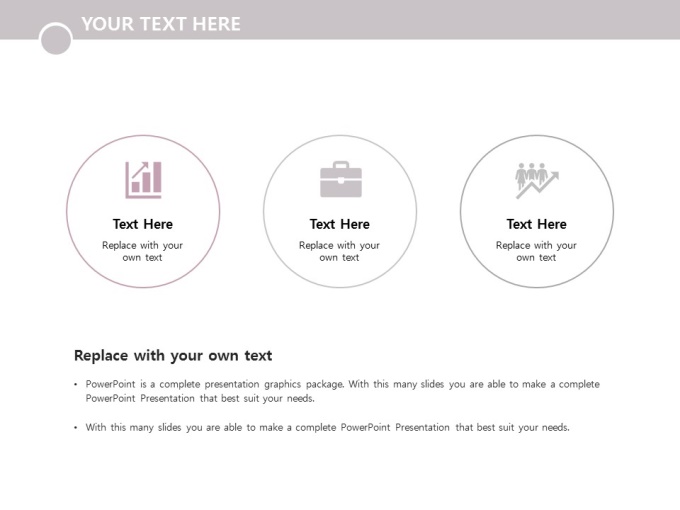Select the briefcase icon
This screenshot has height=510, width=680.
pos(341,180)
